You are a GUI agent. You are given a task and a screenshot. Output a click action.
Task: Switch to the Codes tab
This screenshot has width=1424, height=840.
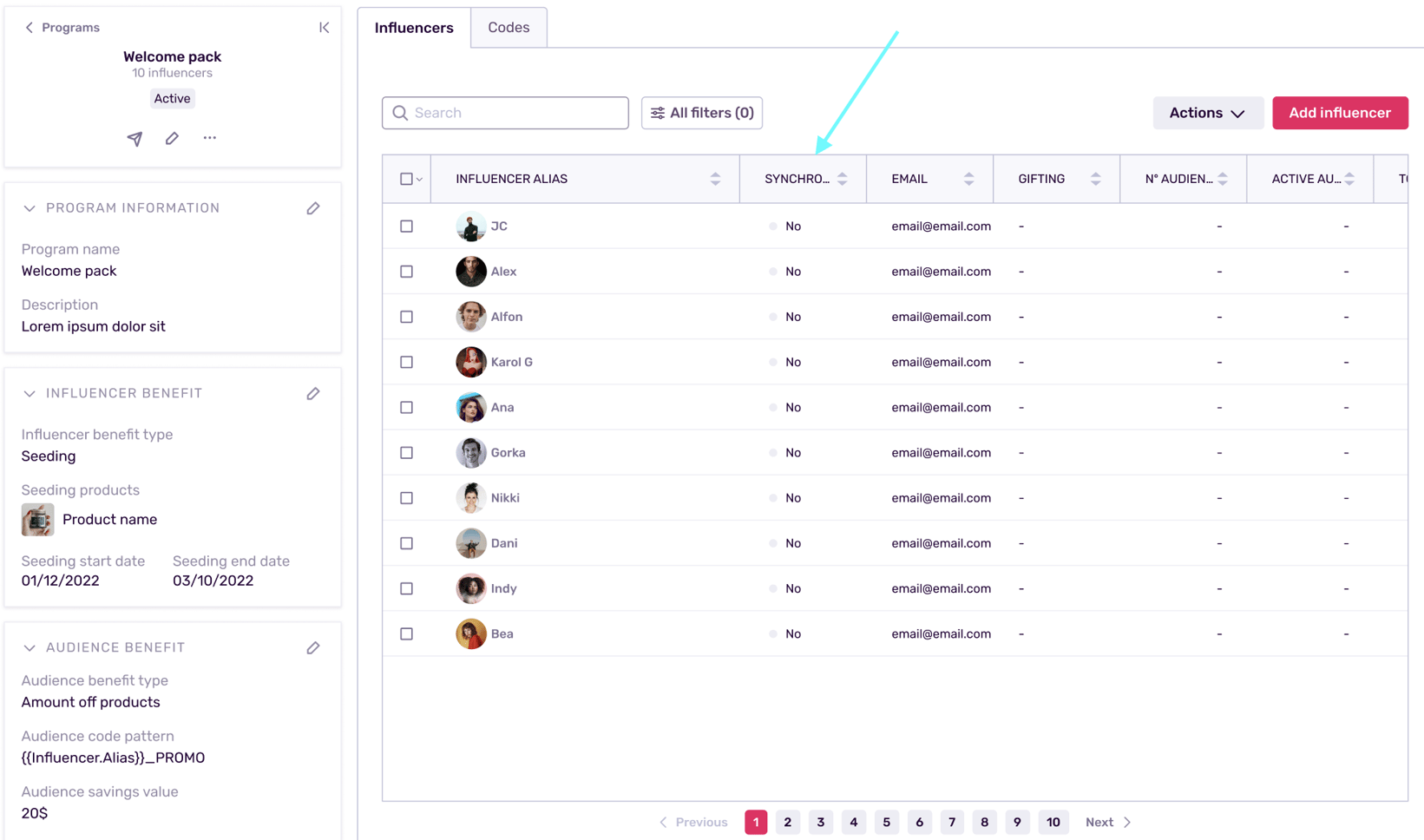[x=509, y=27]
